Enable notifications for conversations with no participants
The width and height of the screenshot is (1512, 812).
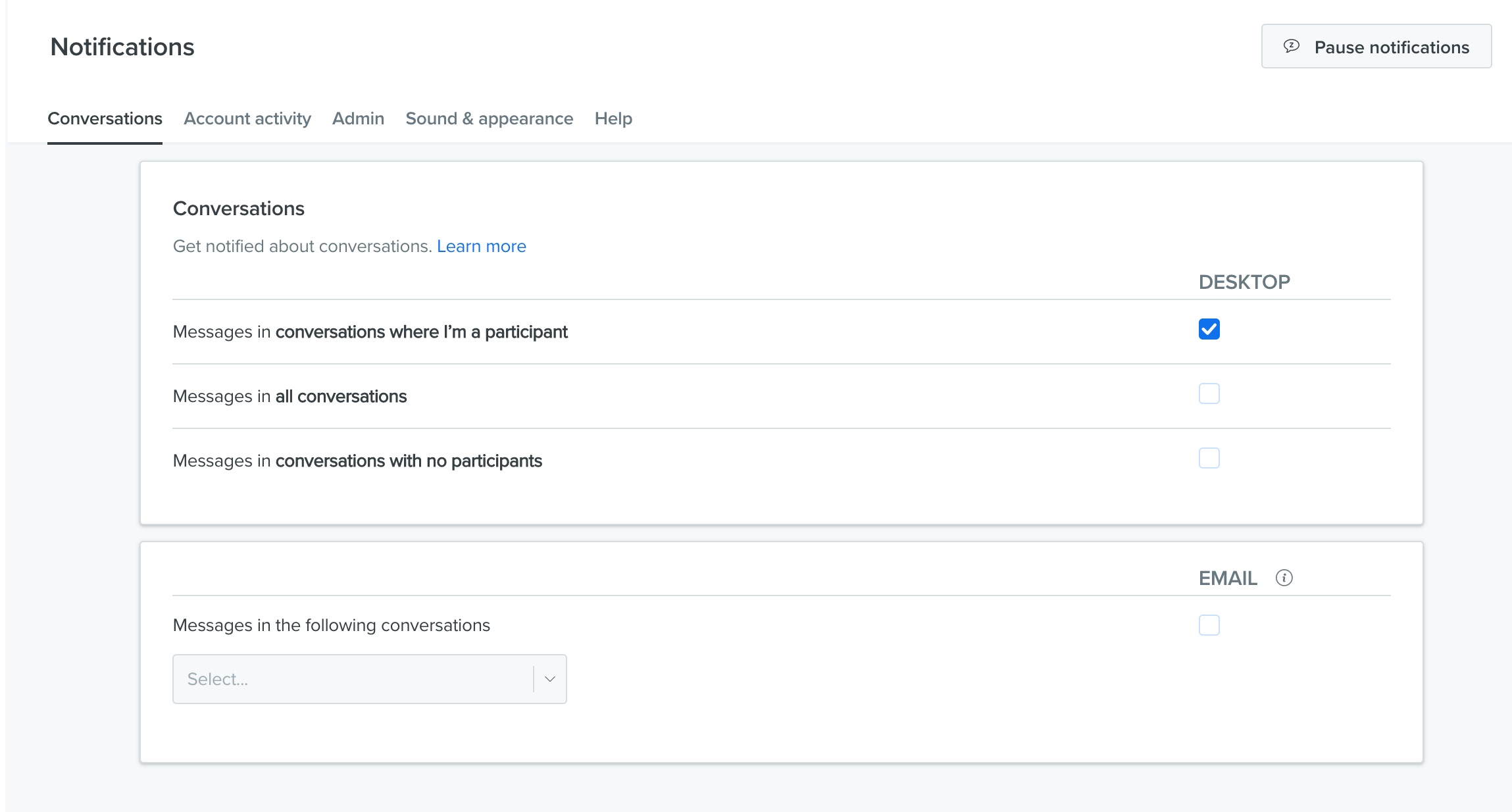pos(1209,458)
